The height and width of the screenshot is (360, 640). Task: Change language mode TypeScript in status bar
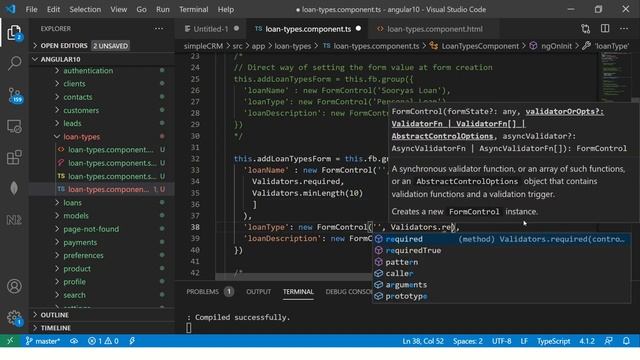point(553,341)
